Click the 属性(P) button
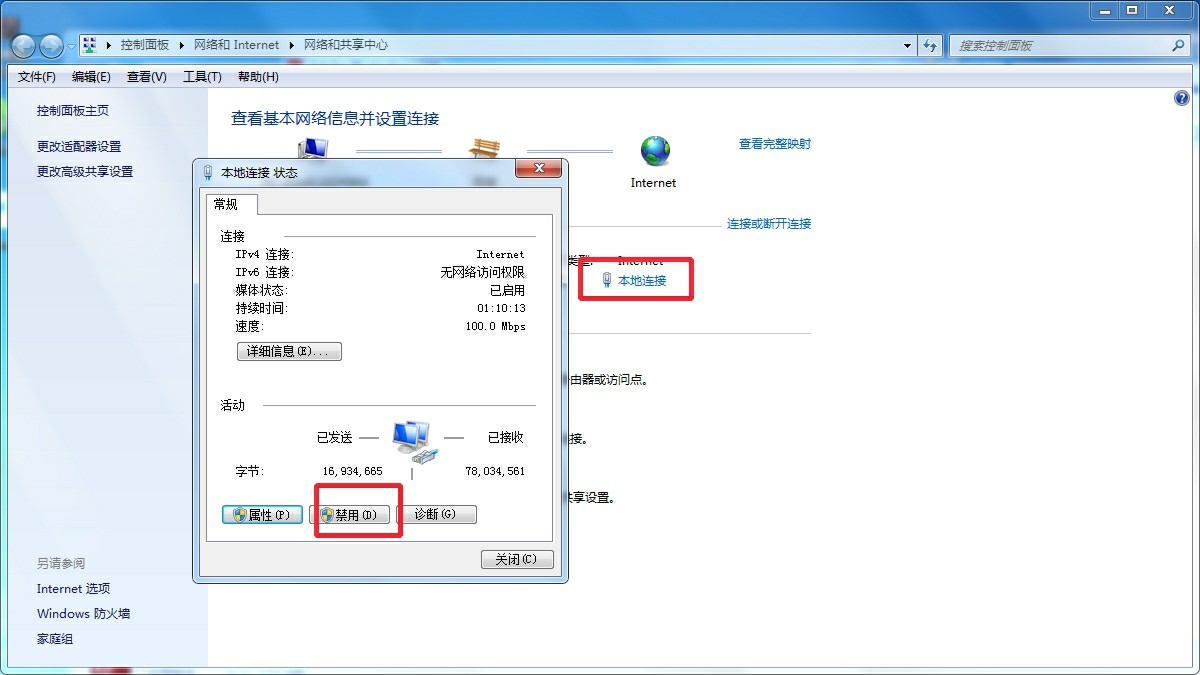The height and width of the screenshot is (675, 1200). tap(262, 514)
